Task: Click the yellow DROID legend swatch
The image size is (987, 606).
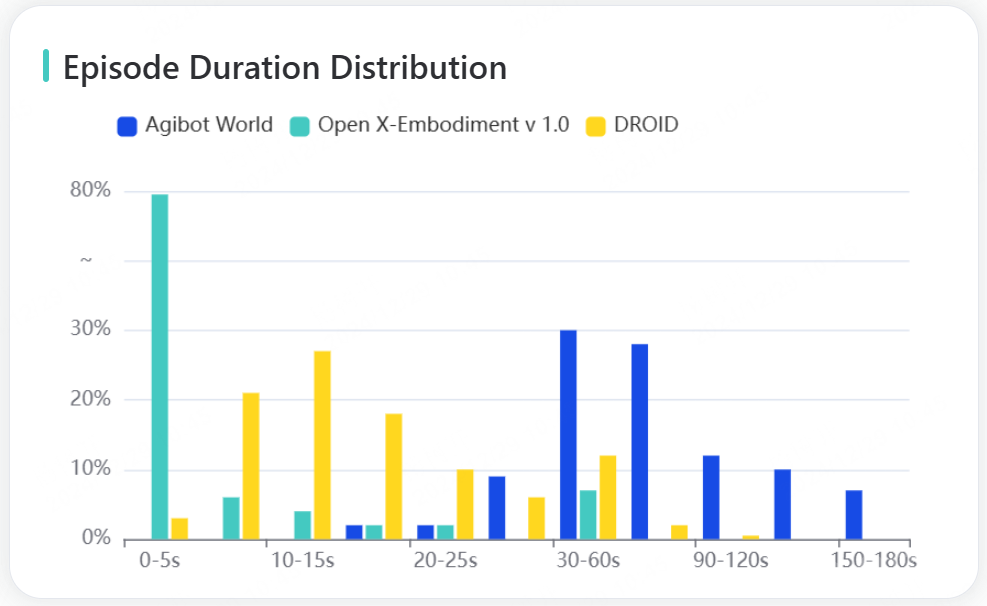Action: pyautogui.click(x=595, y=126)
